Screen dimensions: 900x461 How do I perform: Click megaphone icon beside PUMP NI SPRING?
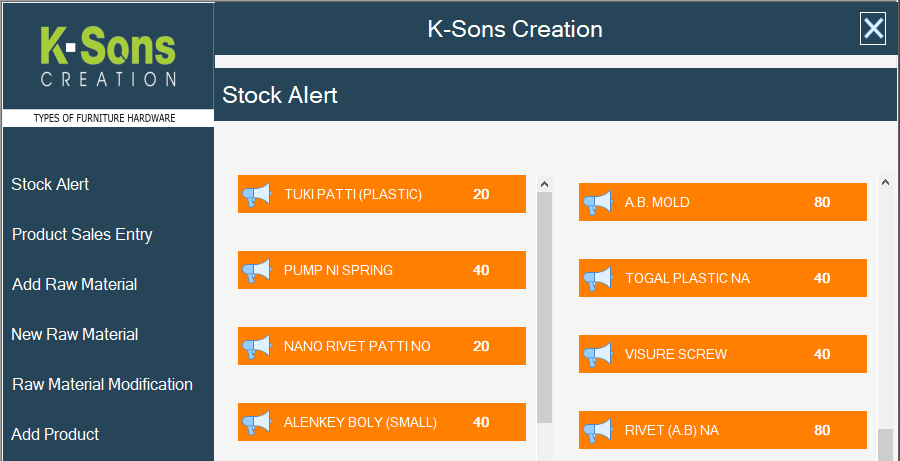pyautogui.click(x=256, y=270)
